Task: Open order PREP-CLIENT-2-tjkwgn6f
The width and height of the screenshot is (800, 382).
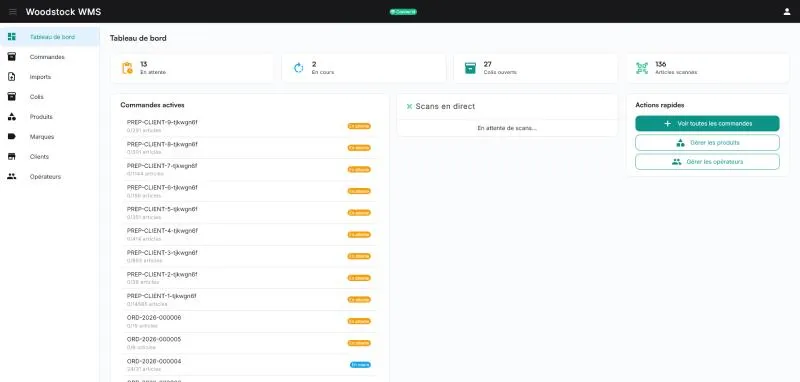Action: (249, 278)
